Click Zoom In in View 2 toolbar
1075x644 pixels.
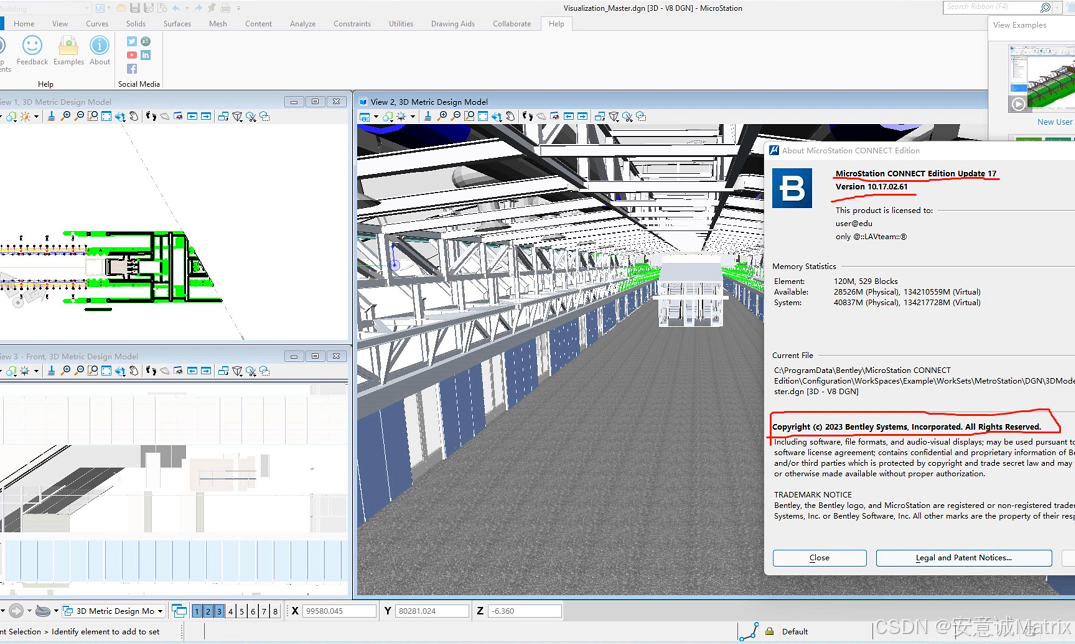click(442, 117)
